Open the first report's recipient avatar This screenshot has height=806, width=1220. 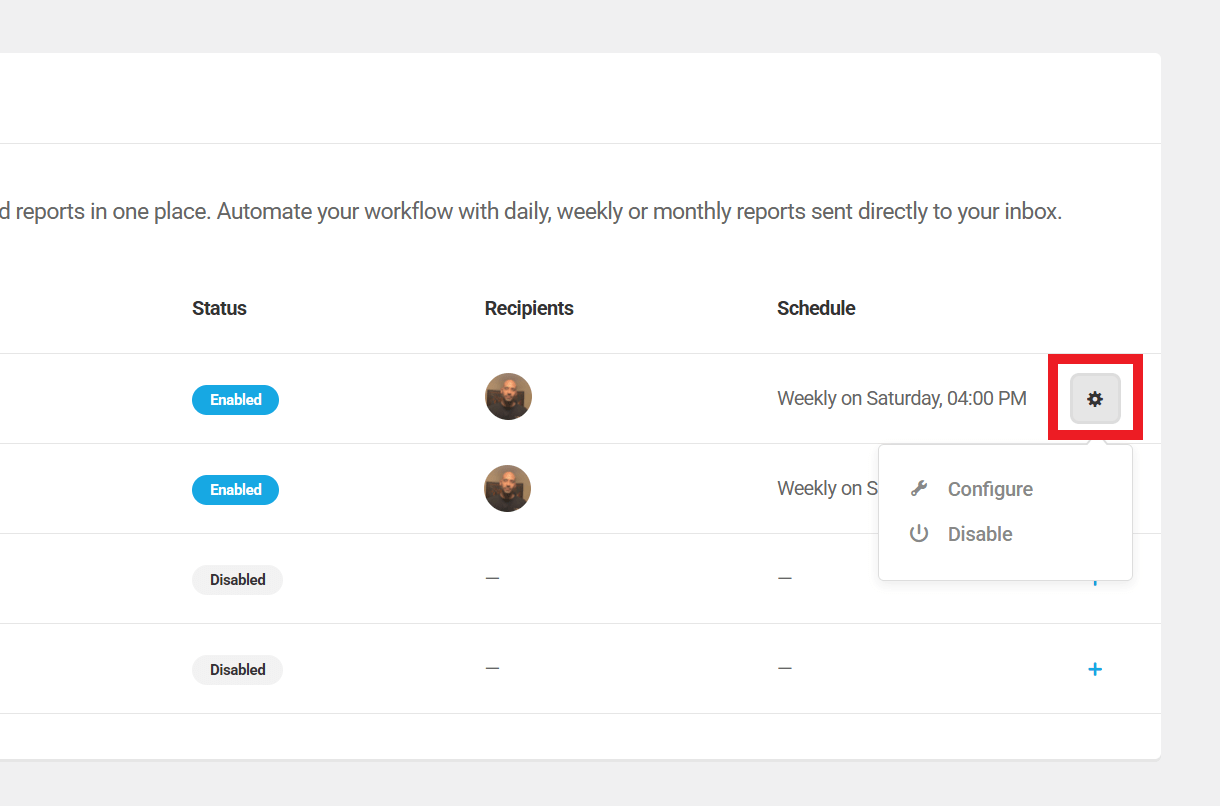508,396
